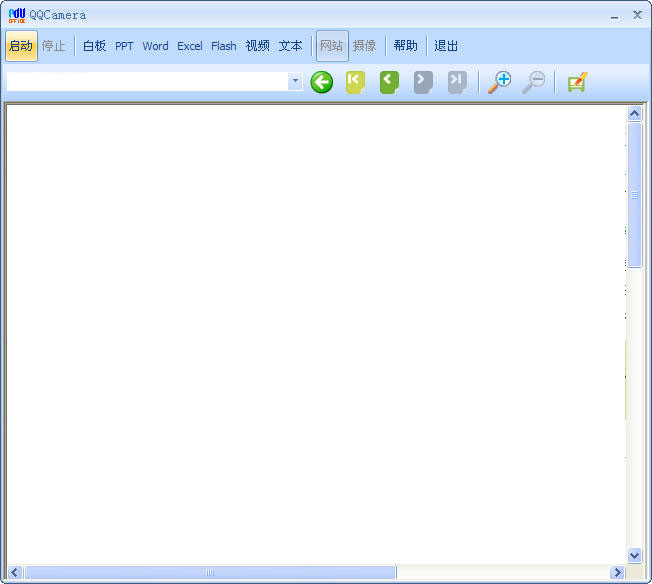The height and width of the screenshot is (584, 652).
Task: Click the gray last page icon
Action: click(x=457, y=82)
